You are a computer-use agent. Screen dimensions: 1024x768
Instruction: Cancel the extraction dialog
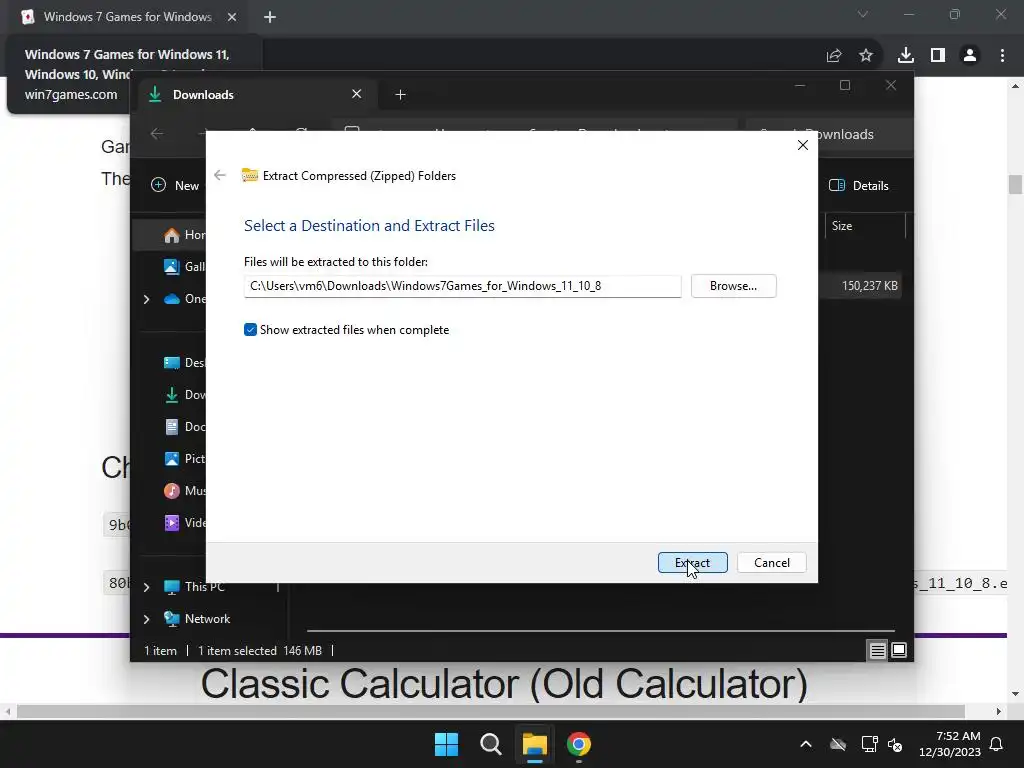tap(771, 562)
